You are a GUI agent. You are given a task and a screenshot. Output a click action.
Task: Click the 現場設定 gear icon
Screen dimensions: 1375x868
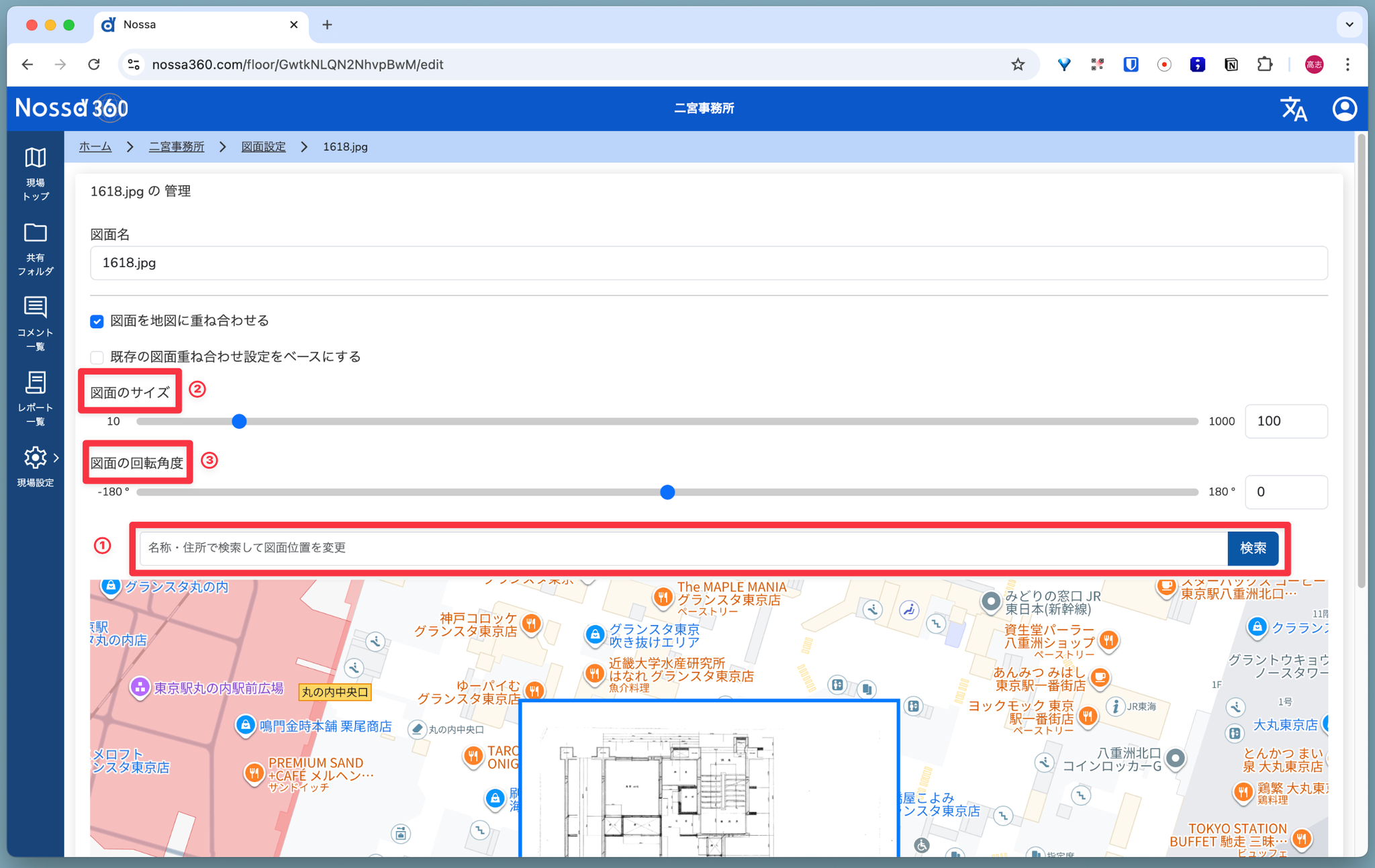pos(35,458)
